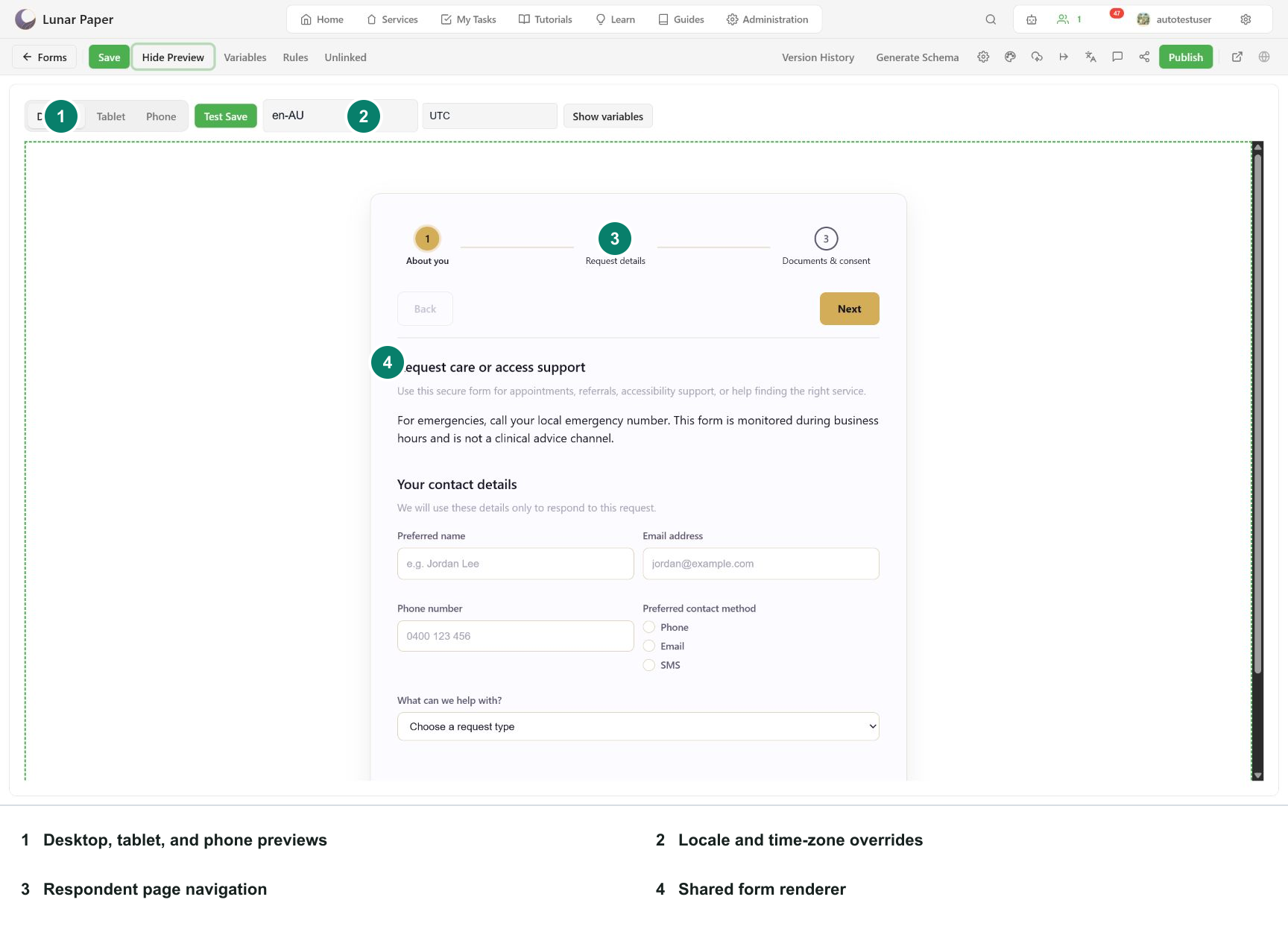
Task: Open the AI assistant robot icon
Action: coord(1032,19)
